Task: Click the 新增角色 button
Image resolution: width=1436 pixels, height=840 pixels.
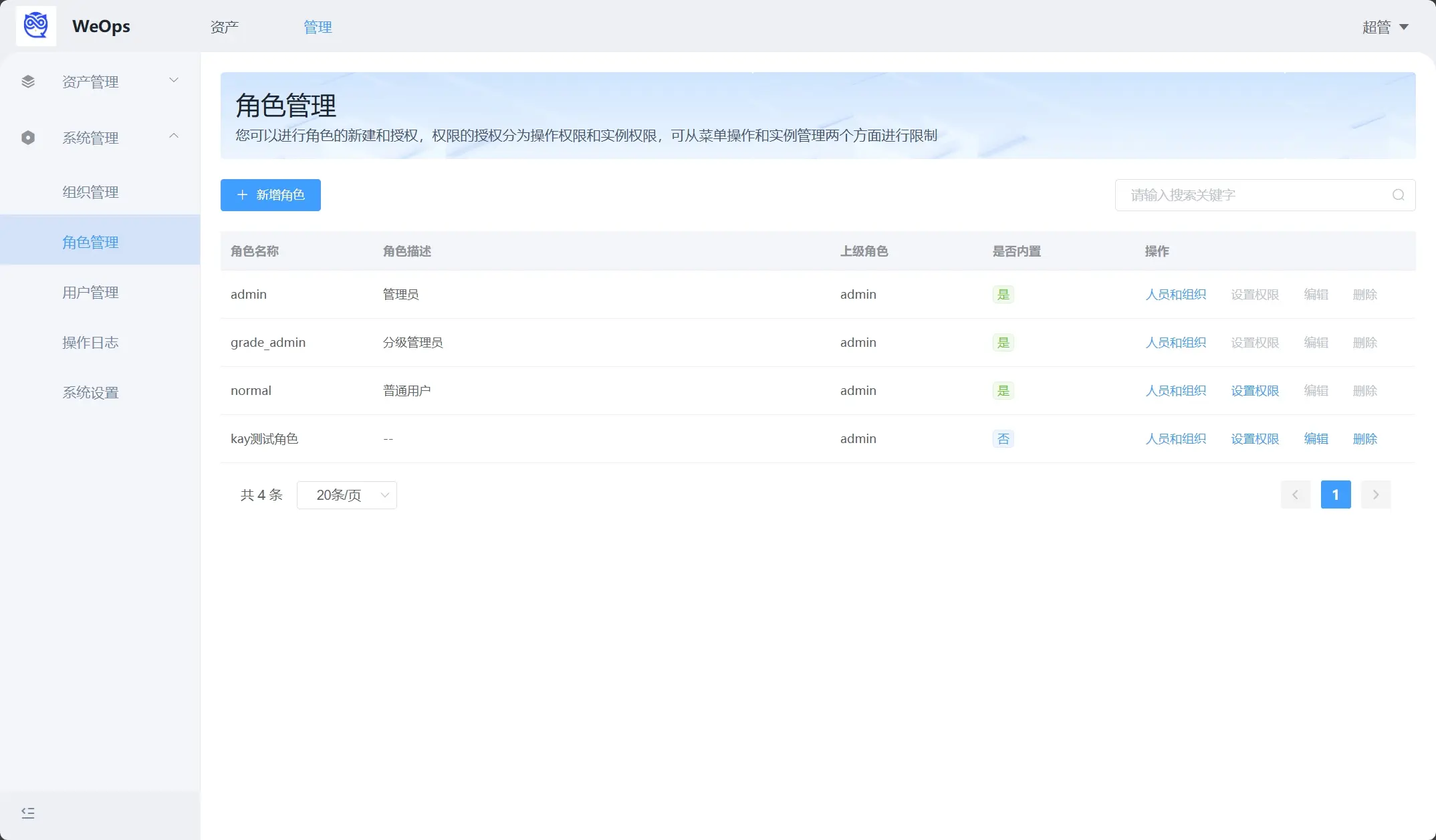Action: pyautogui.click(x=271, y=195)
